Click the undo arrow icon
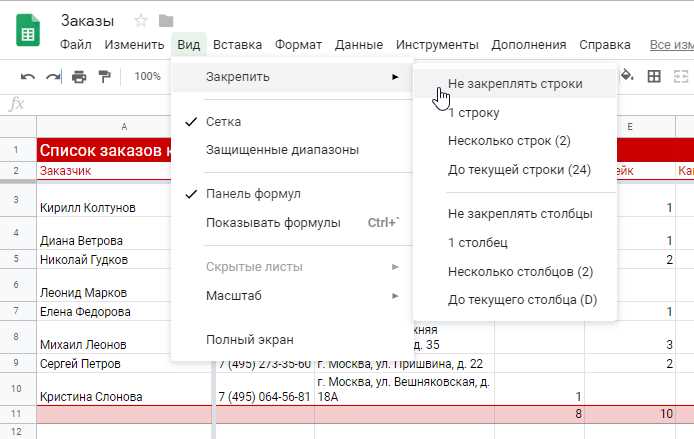The width and height of the screenshot is (694, 439). click(28, 76)
